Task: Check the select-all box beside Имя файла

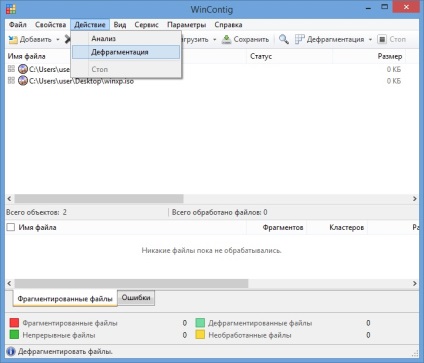Action: coord(11,227)
